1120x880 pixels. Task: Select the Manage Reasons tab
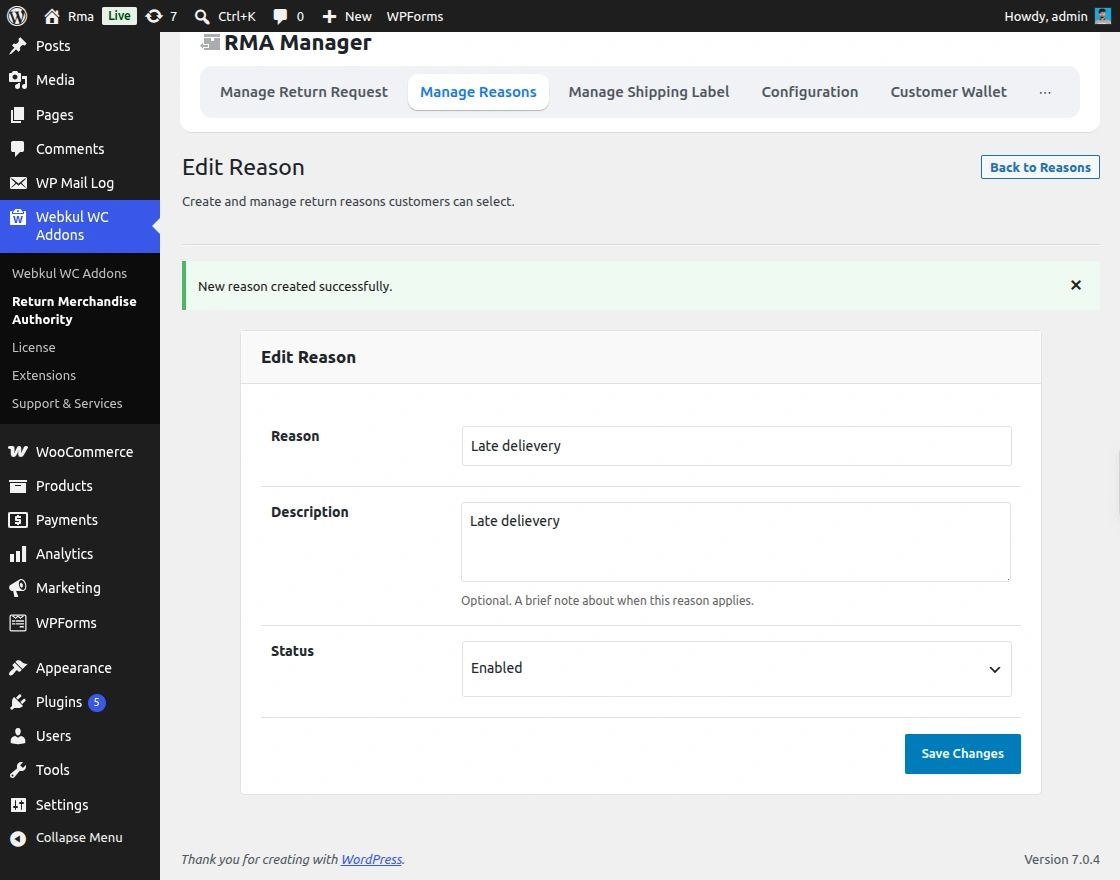tap(478, 92)
